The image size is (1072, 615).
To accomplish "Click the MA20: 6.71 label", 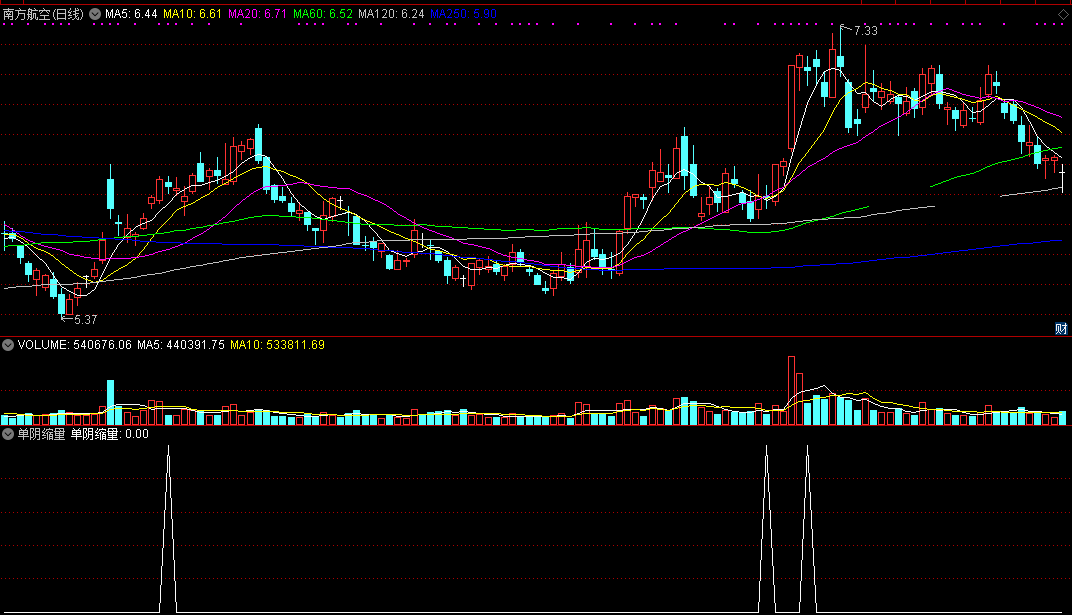I will (257, 14).
